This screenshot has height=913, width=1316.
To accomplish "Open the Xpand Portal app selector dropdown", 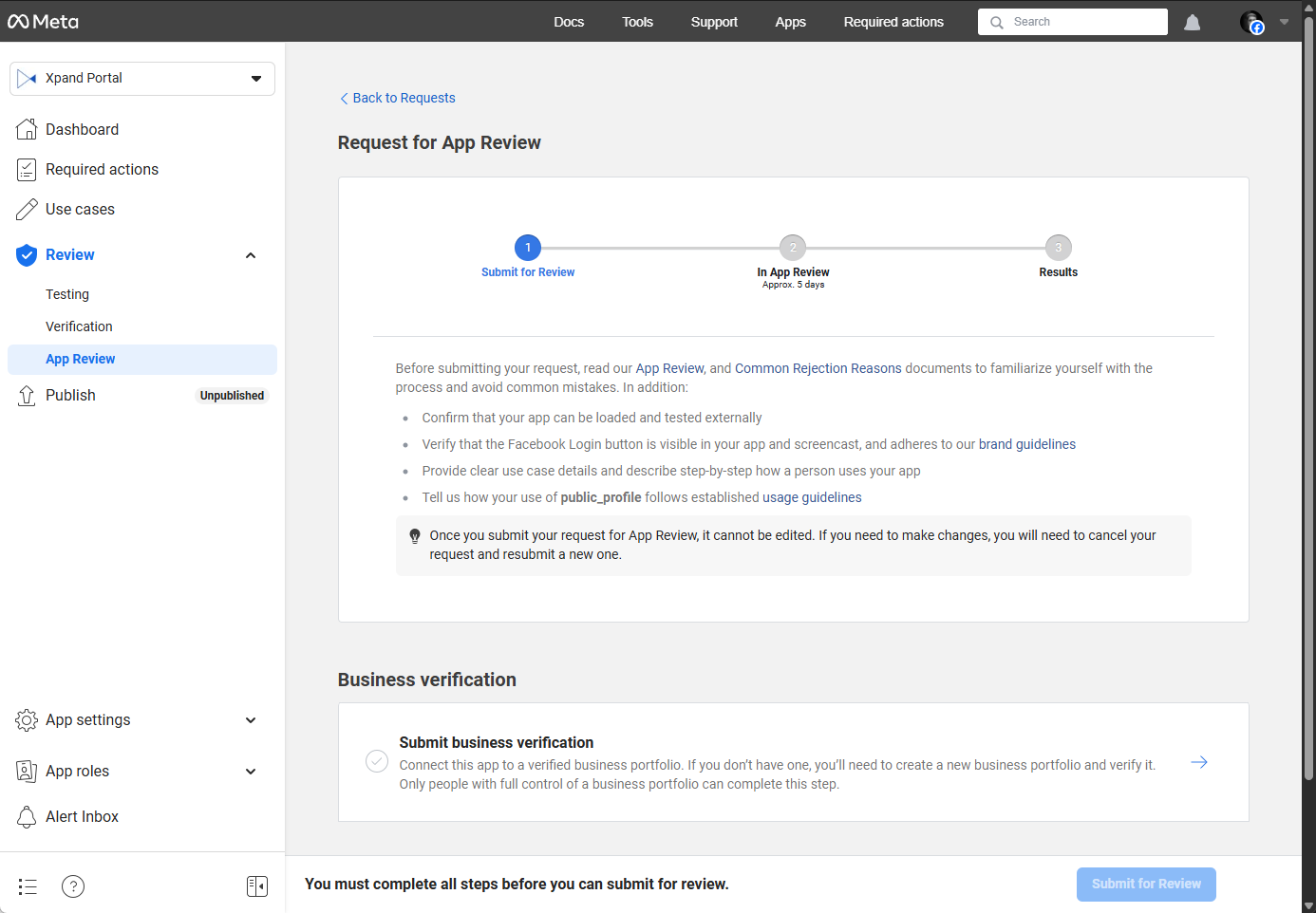I will (x=142, y=79).
